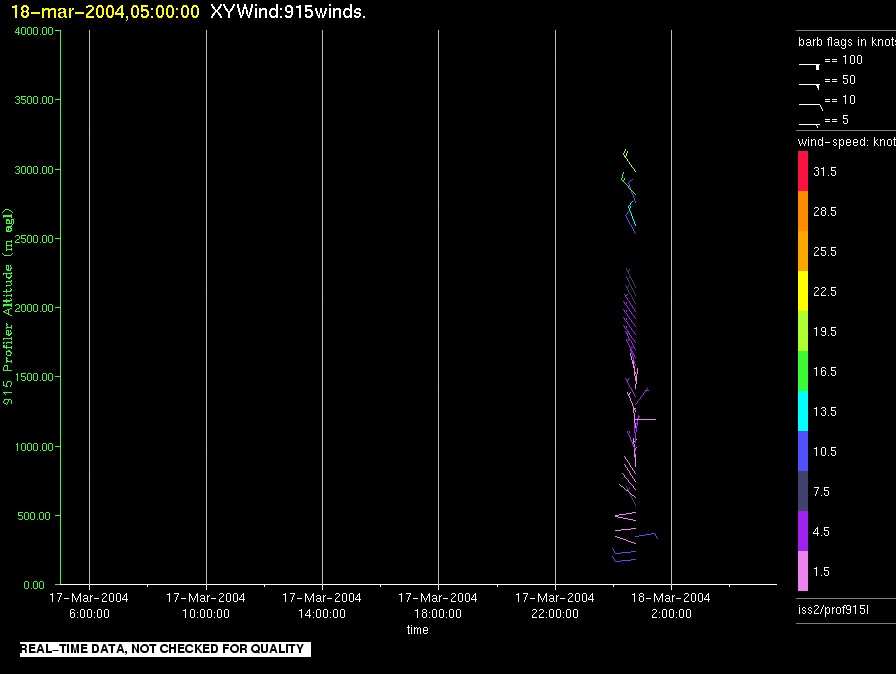Click the 10 knot barb flag symbol
The width and height of the screenshot is (896, 674).
[x=810, y=106]
